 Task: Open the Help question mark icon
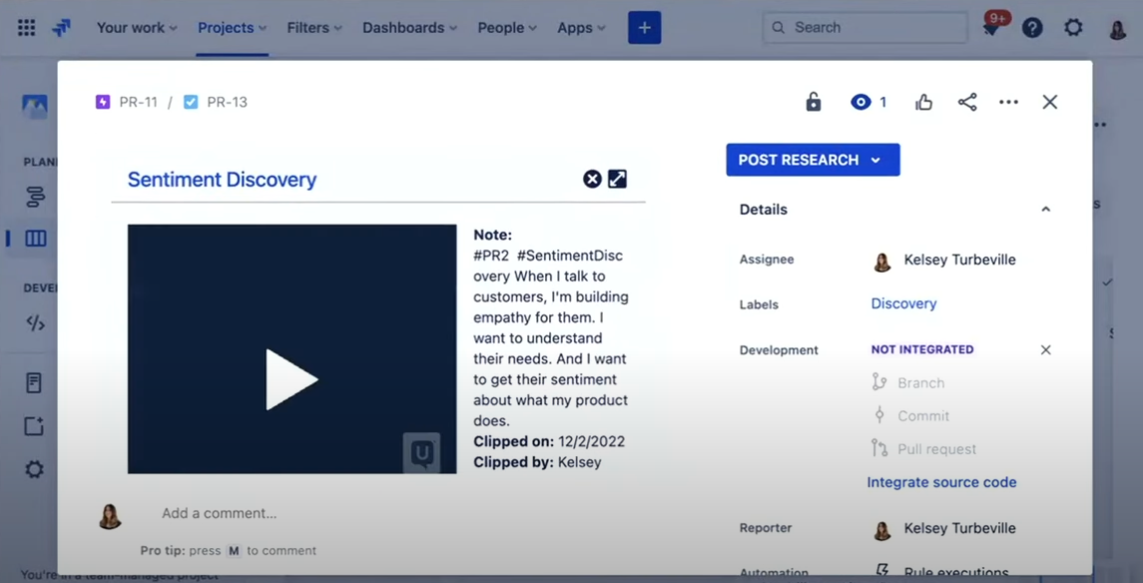point(1032,28)
